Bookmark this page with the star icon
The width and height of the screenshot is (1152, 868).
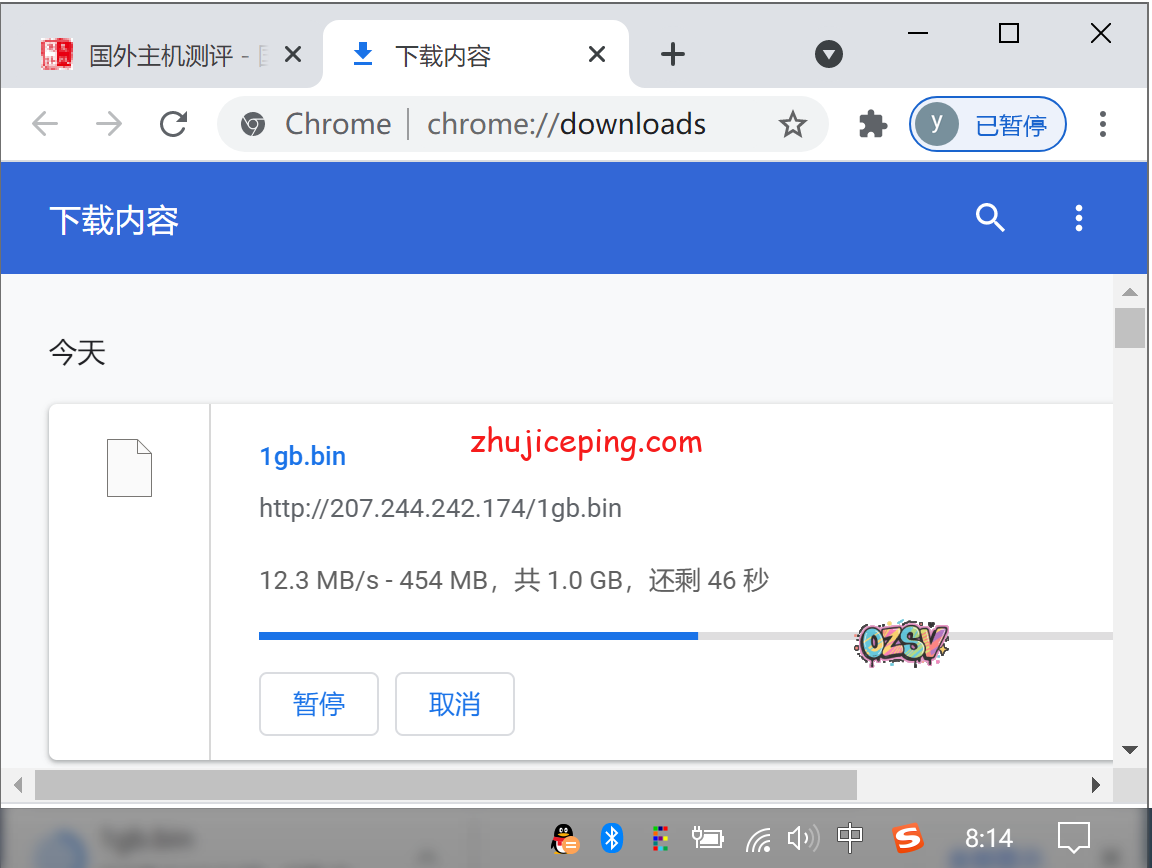click(x=792, y=124)
